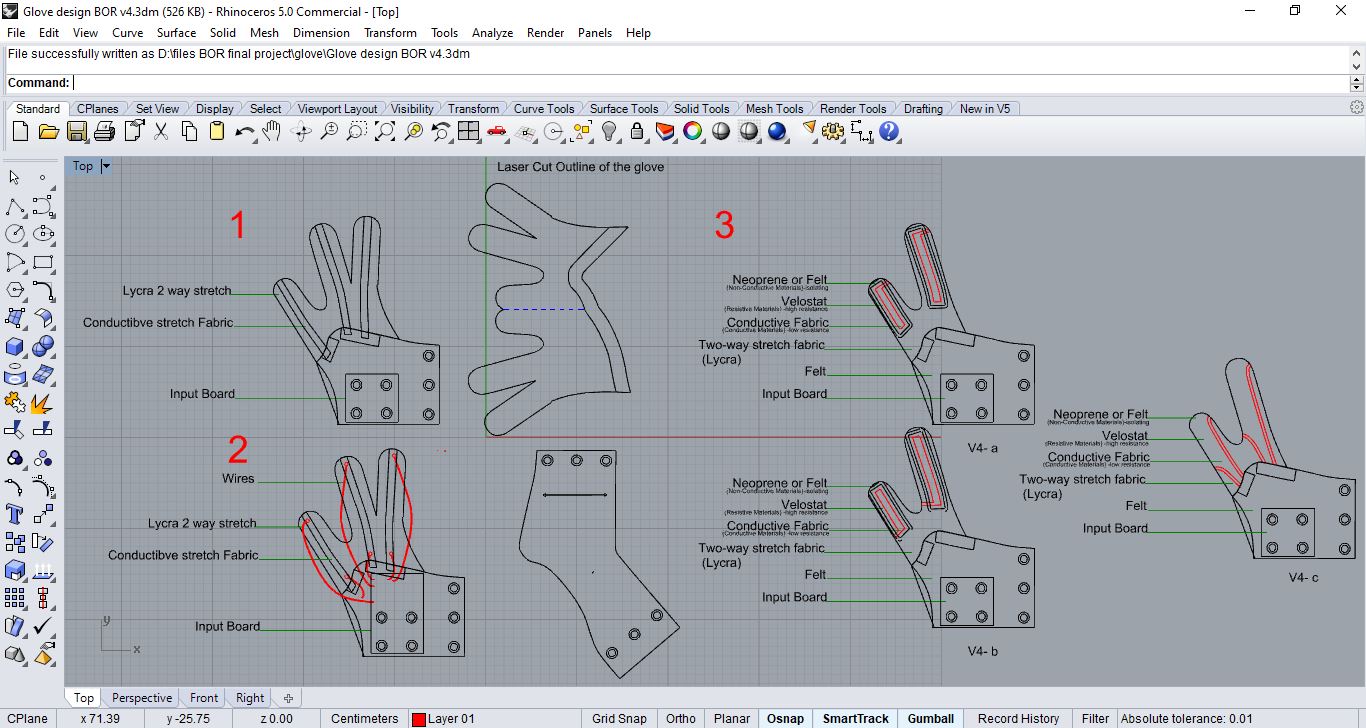Toggle Grid Snap in the status bar
Viewport: 1366px width, 728px height.
coord(619,718)
